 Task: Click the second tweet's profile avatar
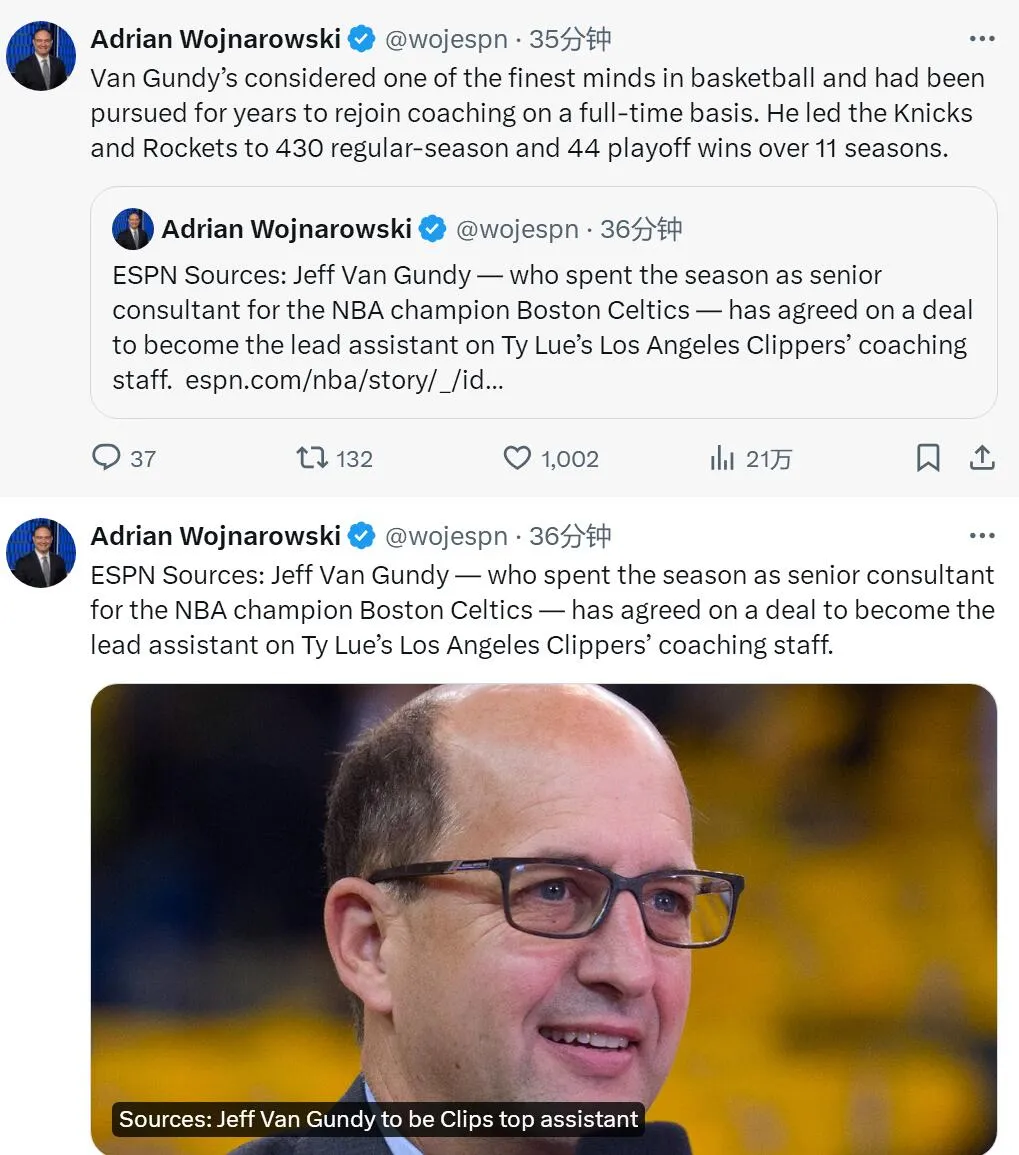[41, 553]
